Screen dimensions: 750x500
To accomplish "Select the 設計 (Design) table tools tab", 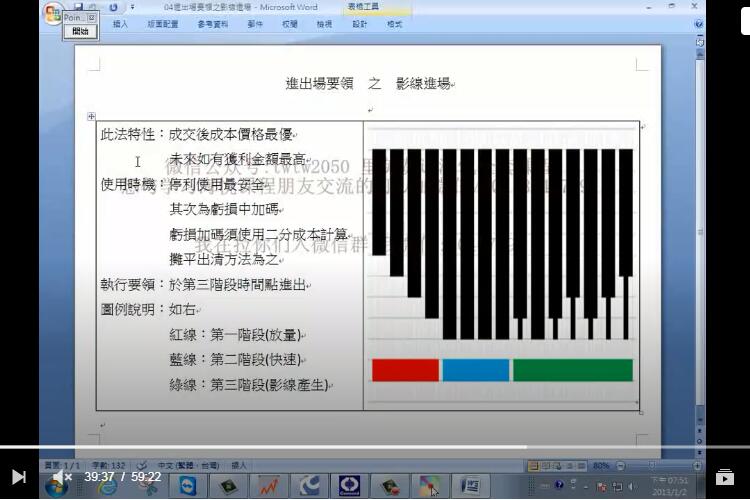I will point(360,24).
